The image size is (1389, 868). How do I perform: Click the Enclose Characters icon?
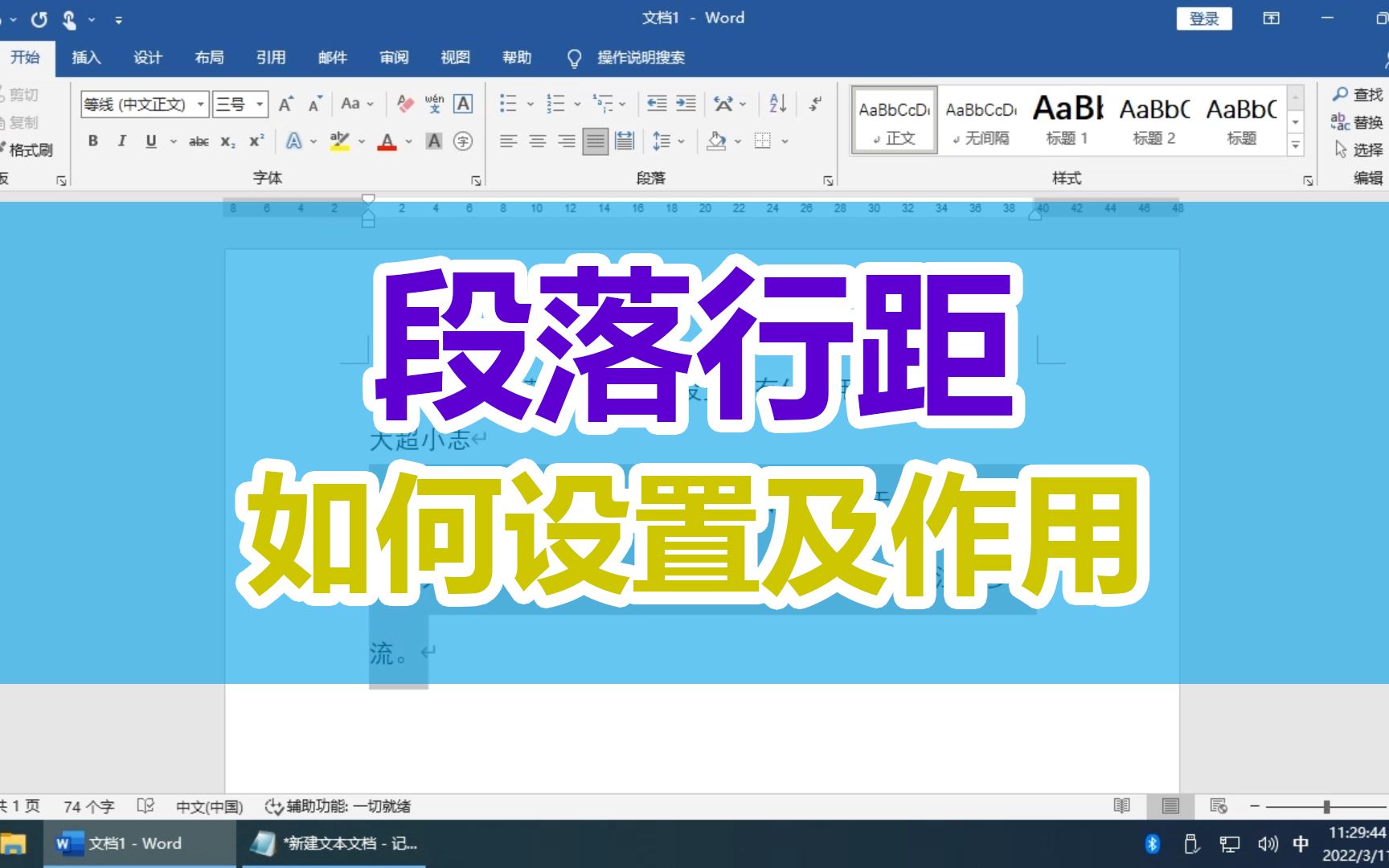[x=463, y=141]
